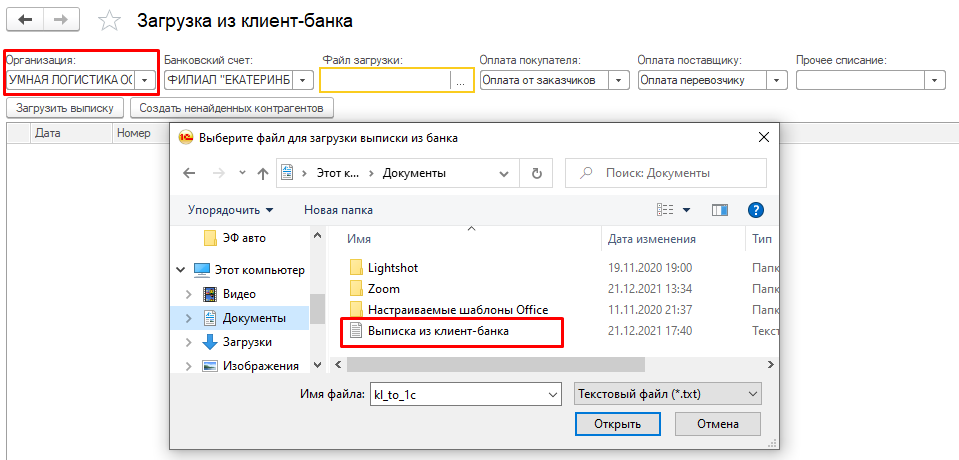959x460 pixels.
Task: Select Этот компьютер in navigation tree
Action: 249,270
